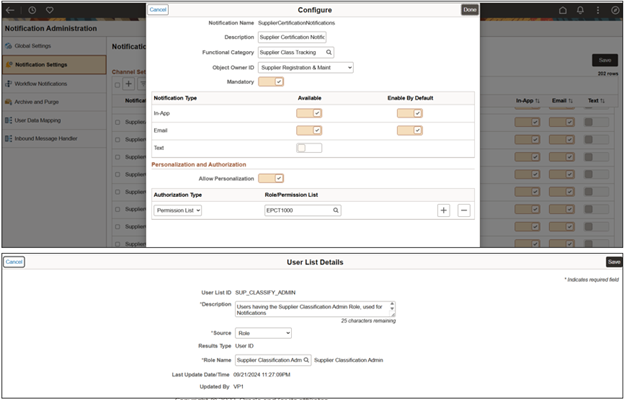The height and width of the screenshot is (400, 624).
Task: Toggle the Mandatory switch
Action: click(x=271, y=82)
